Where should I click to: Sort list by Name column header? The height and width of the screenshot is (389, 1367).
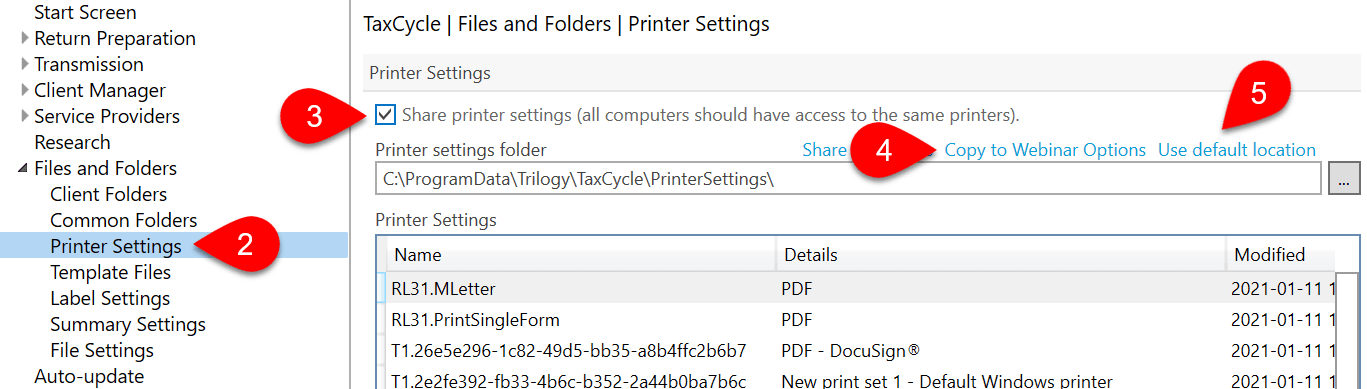coord(581,255)
